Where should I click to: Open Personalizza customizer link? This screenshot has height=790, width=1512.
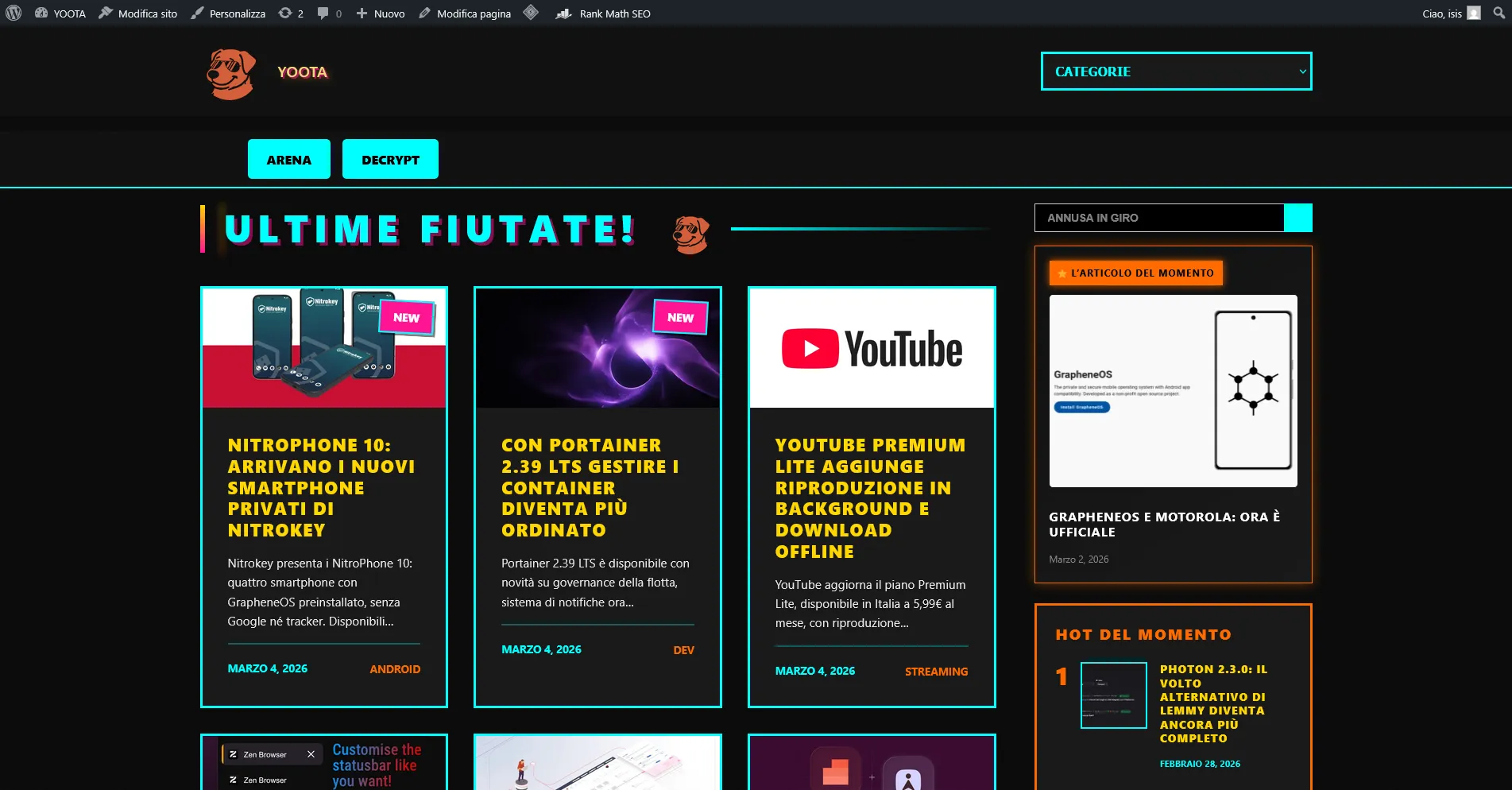coord(228,14)
